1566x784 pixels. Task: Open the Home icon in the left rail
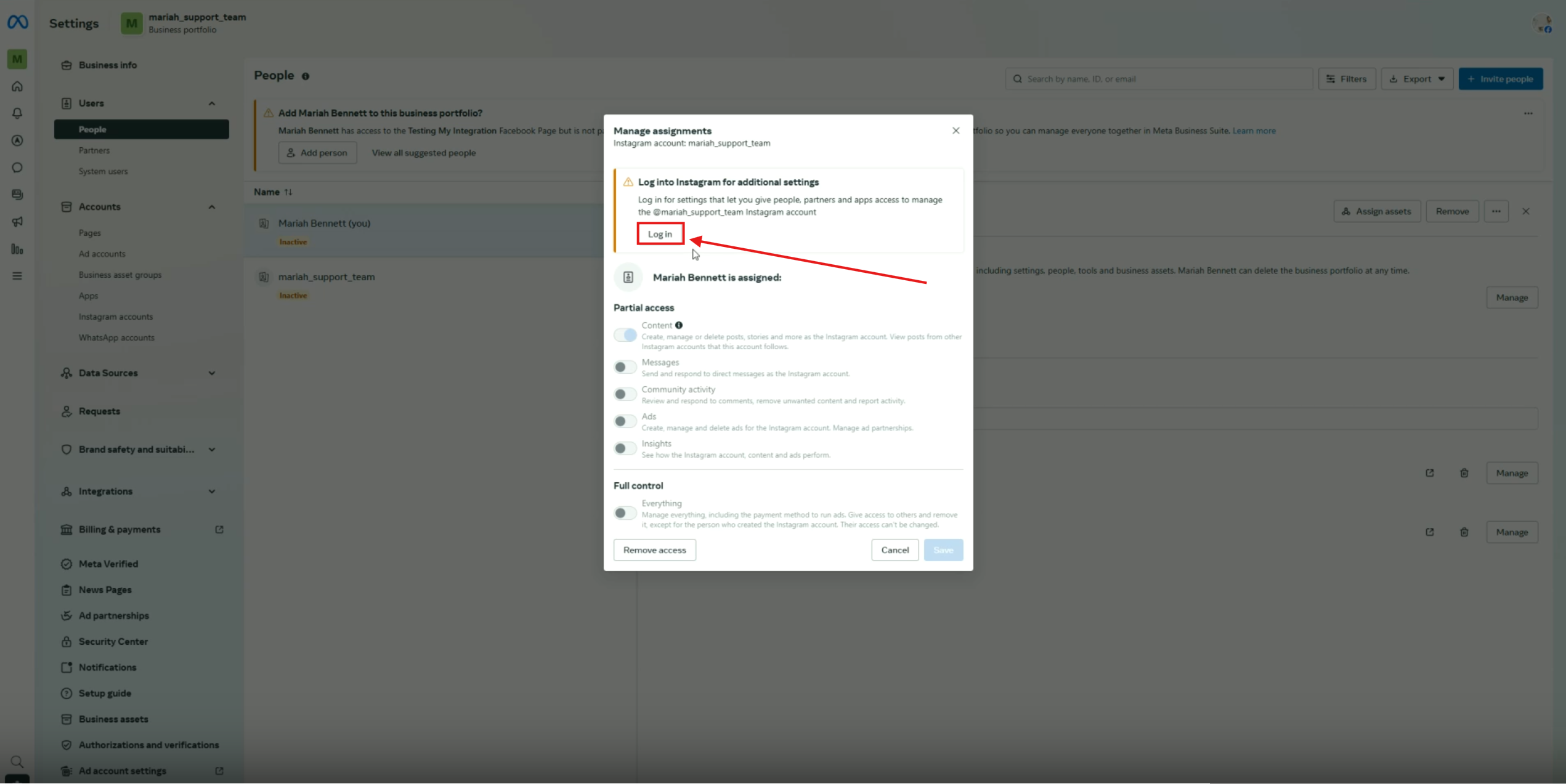click(x=17, y=86)
